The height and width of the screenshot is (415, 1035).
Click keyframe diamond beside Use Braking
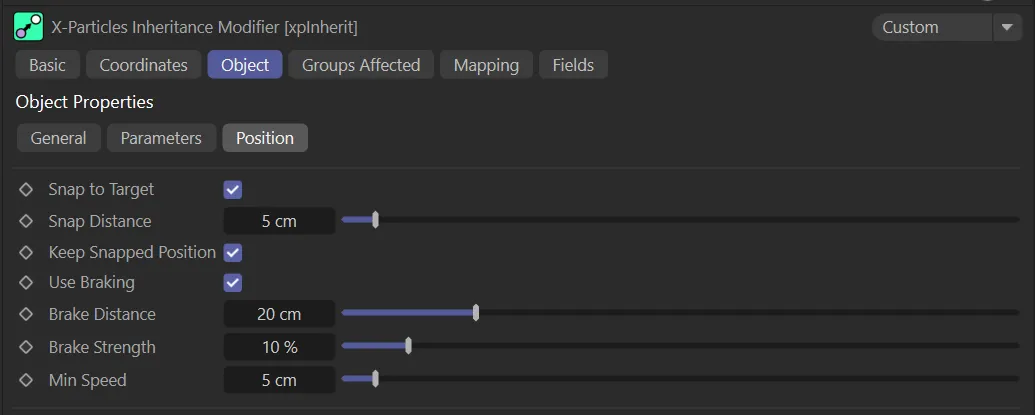(x=26, y=282)
